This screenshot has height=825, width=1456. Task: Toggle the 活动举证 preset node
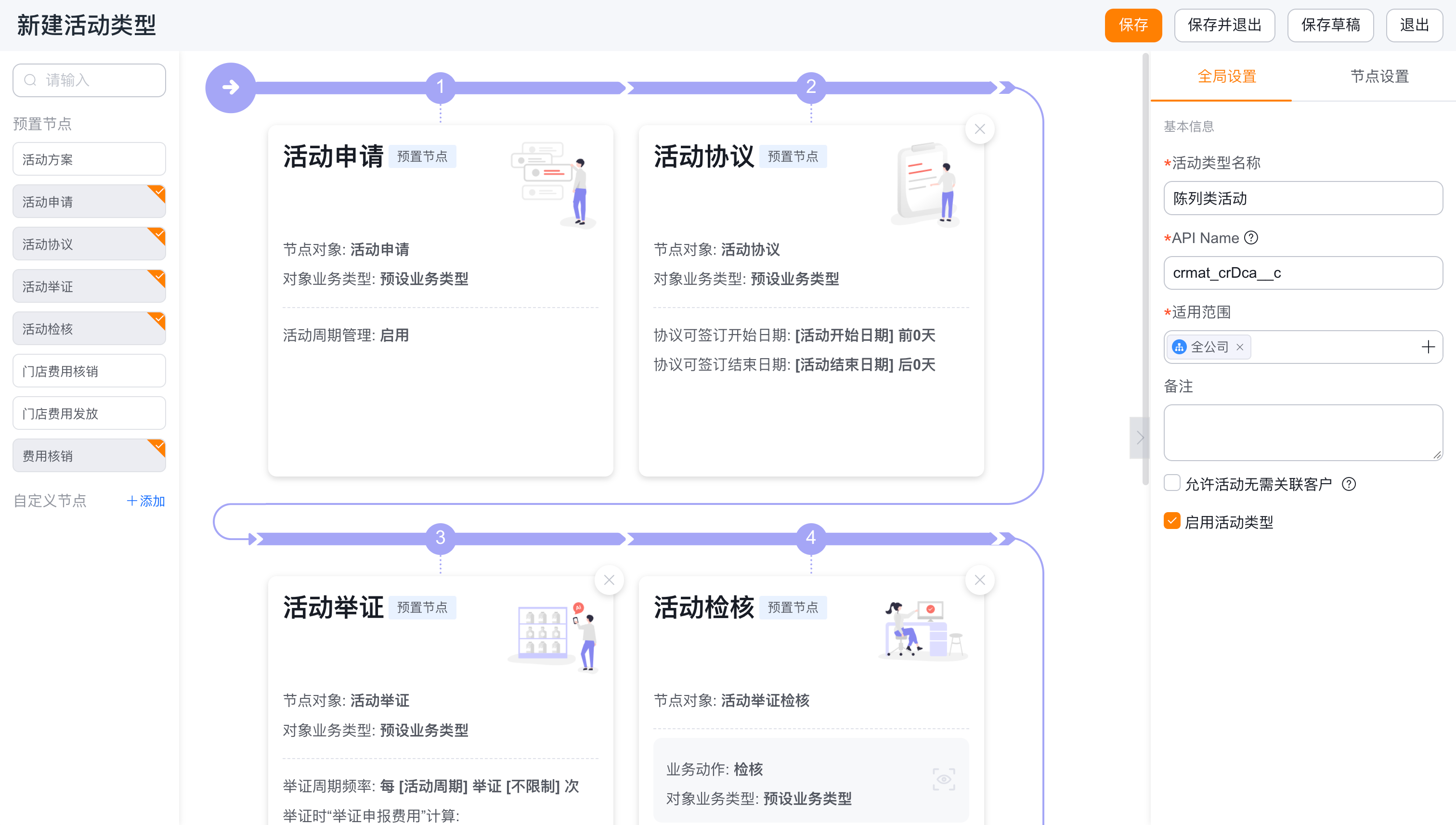[x=89, y=287]
